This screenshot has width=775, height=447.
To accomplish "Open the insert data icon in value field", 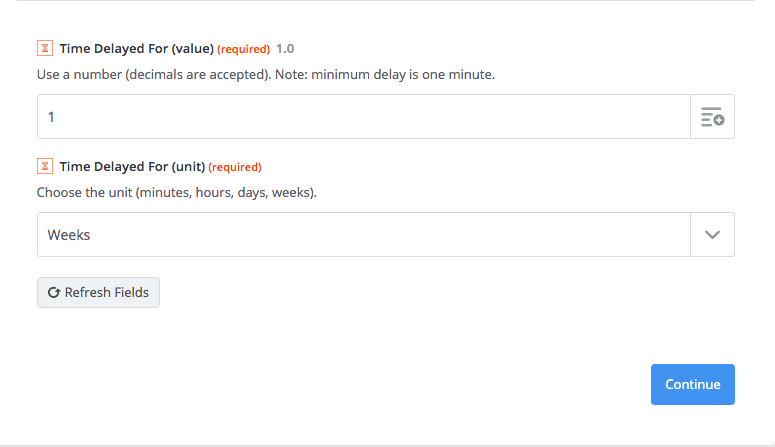I will click(712, 117).
